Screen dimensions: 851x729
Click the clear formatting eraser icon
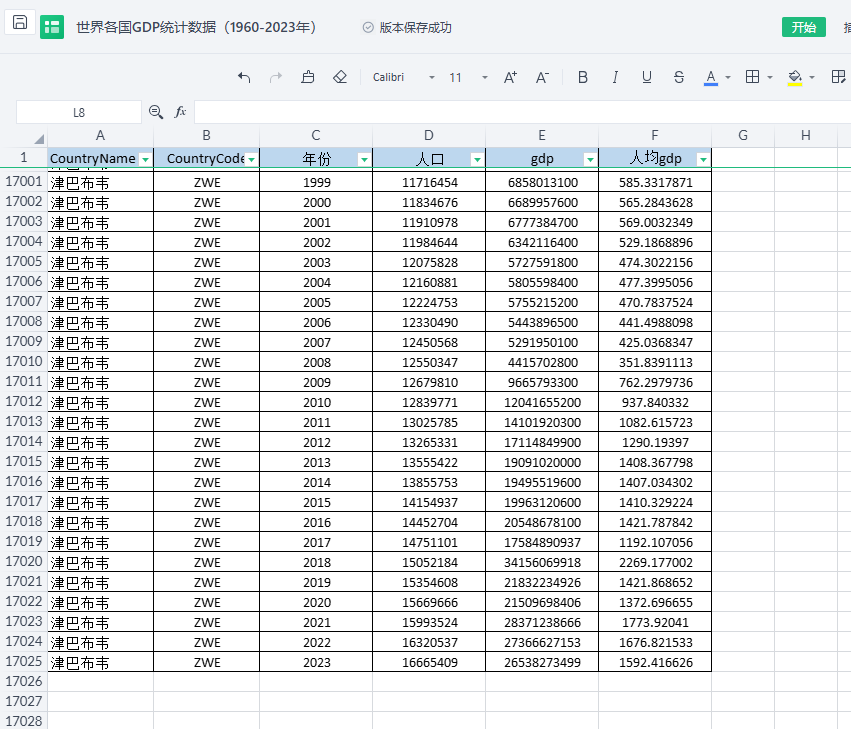tap(340, 78)
